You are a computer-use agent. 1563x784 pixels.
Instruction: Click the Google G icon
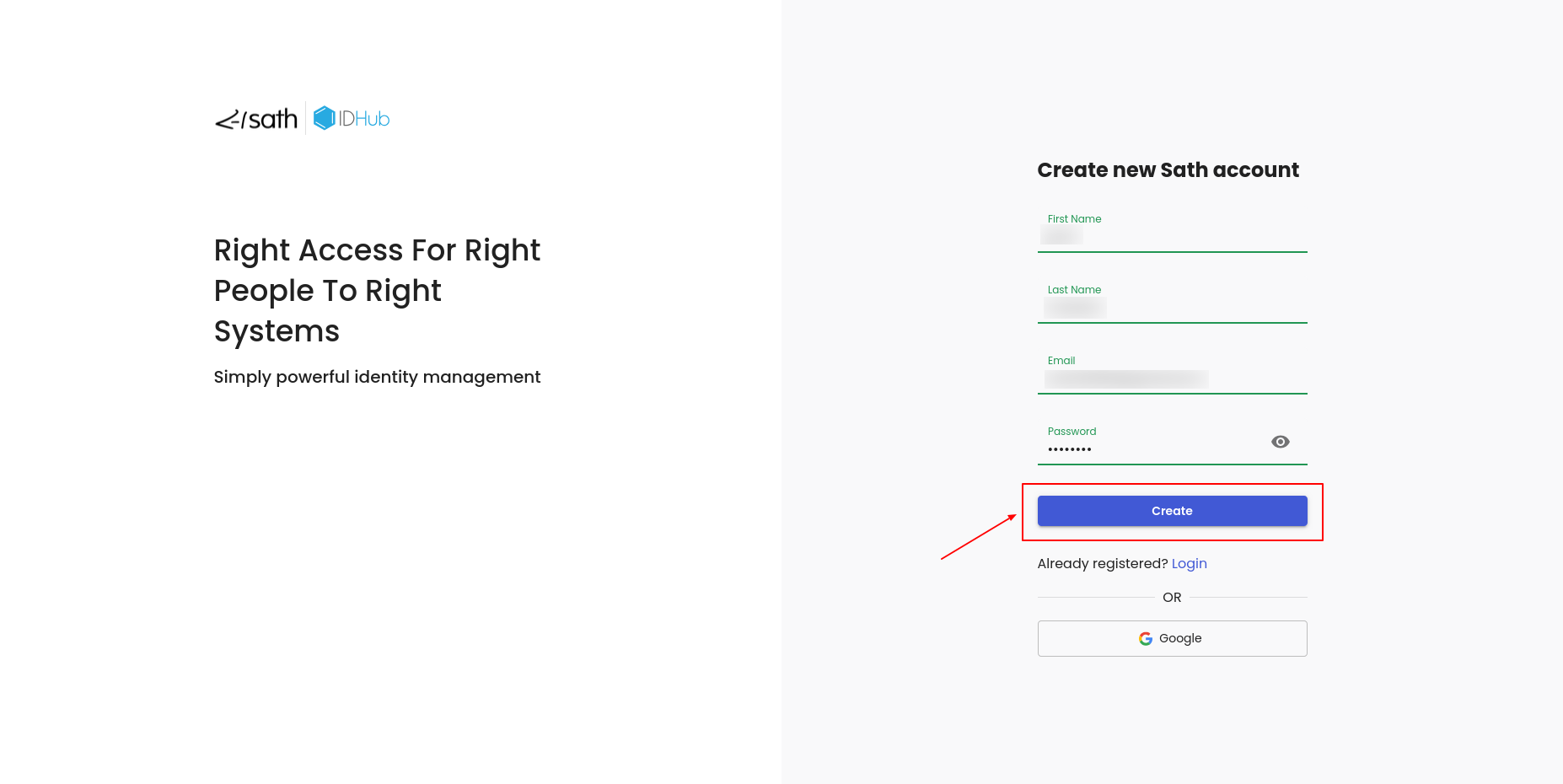click(x=1145, y=639)
